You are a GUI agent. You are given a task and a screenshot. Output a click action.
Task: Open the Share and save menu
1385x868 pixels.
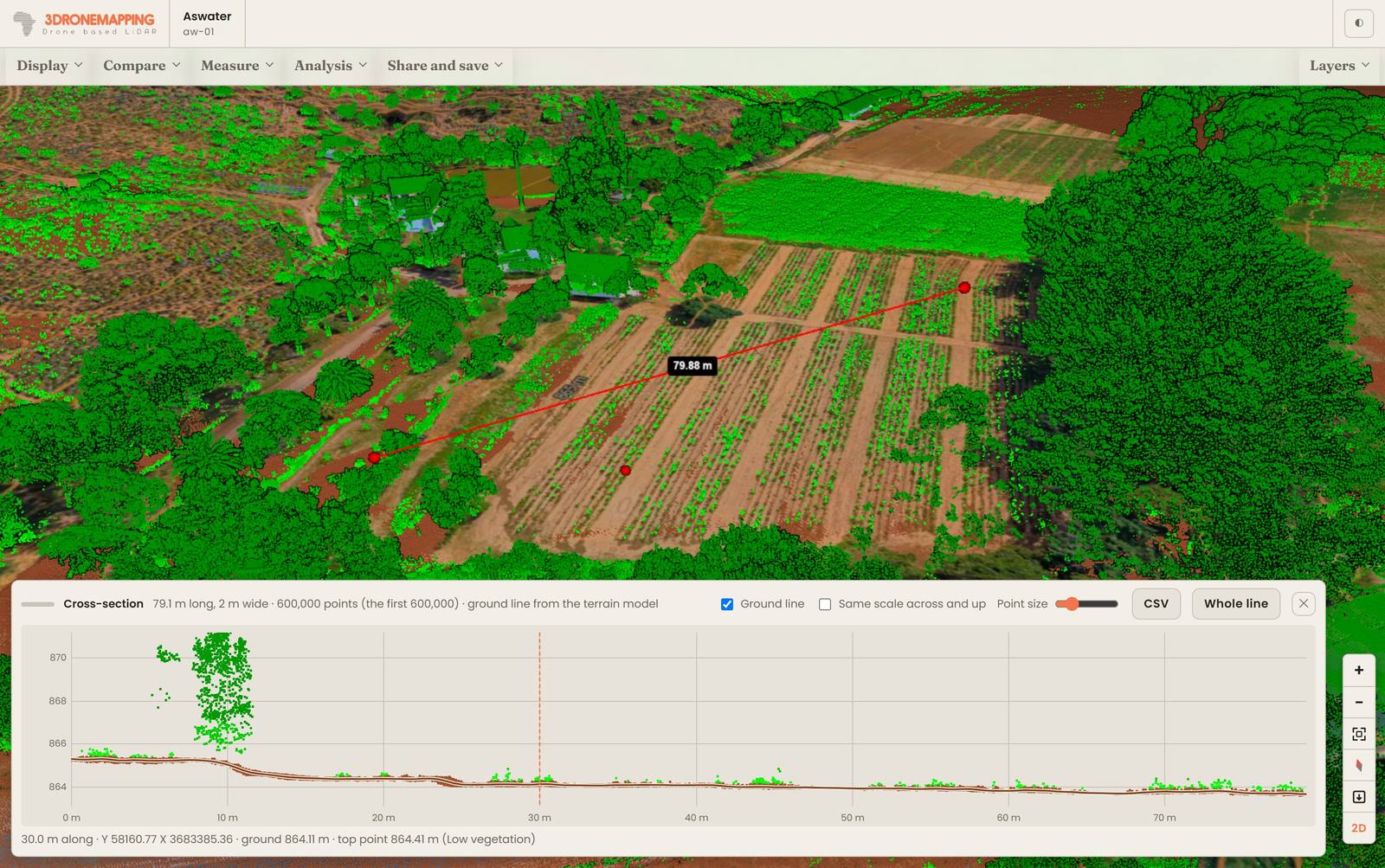coord(445,66)
